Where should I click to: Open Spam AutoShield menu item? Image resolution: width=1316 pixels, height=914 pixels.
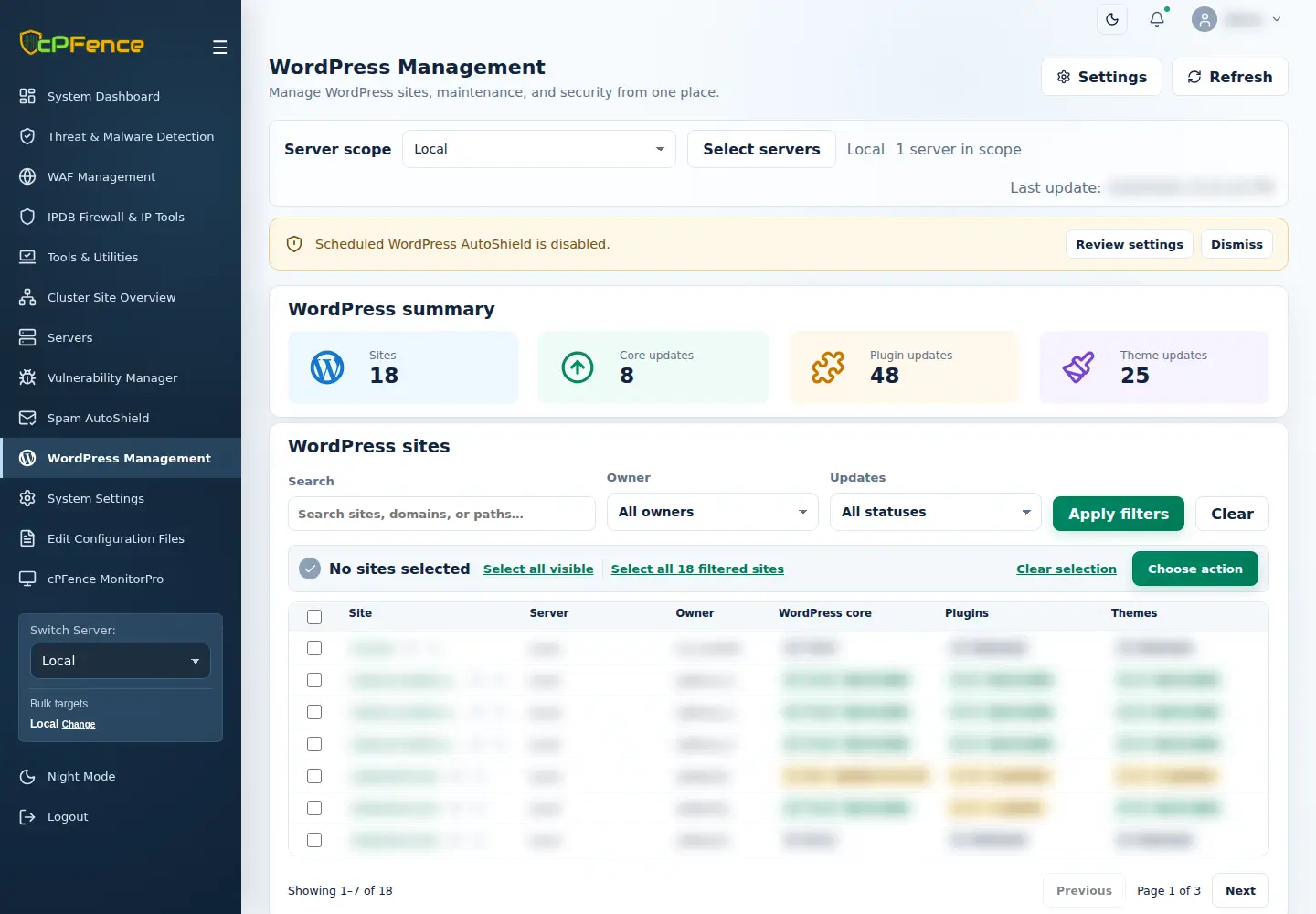(121, 418)
